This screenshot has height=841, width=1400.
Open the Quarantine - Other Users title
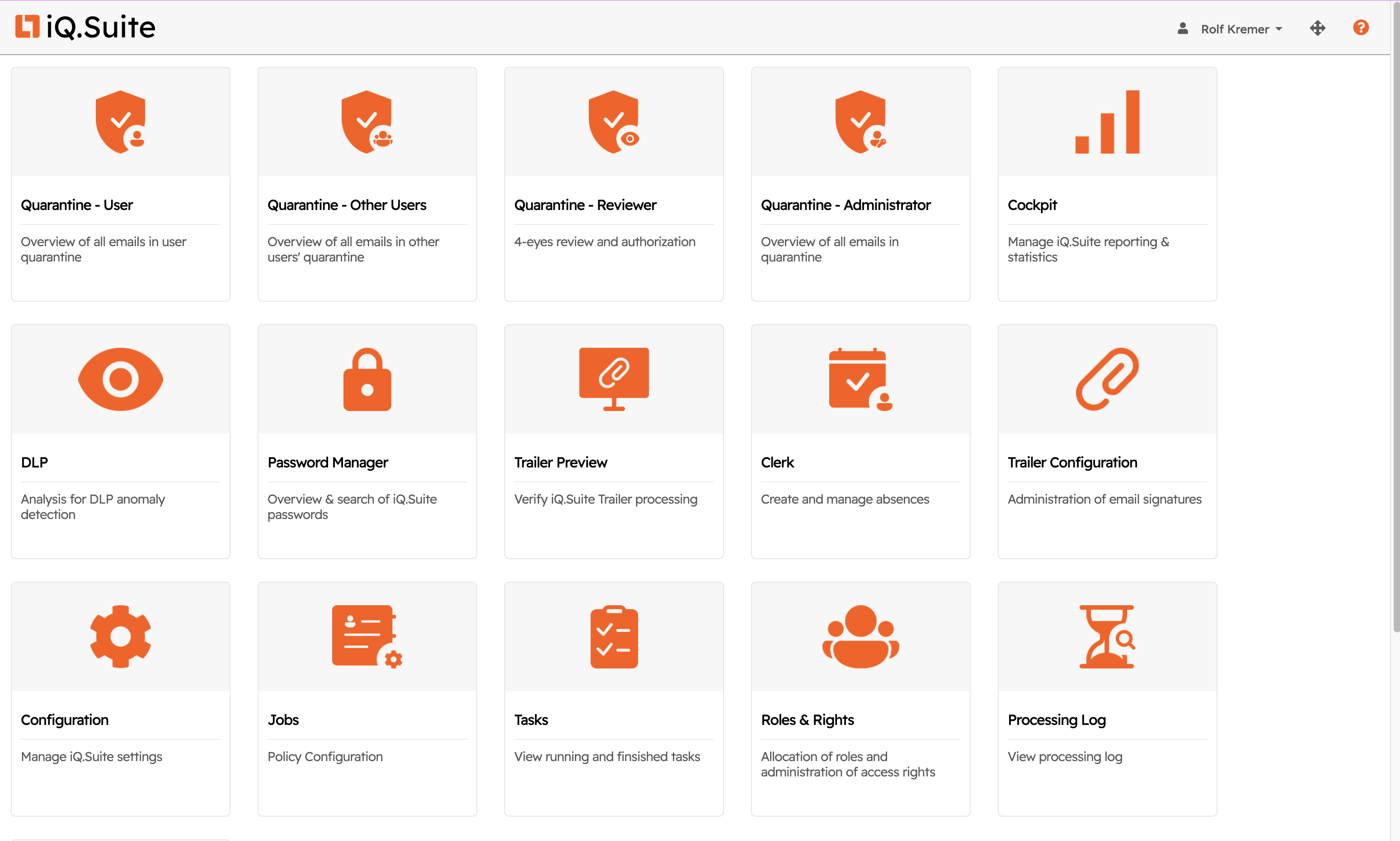pyautogui.click(x=347, y=205)
